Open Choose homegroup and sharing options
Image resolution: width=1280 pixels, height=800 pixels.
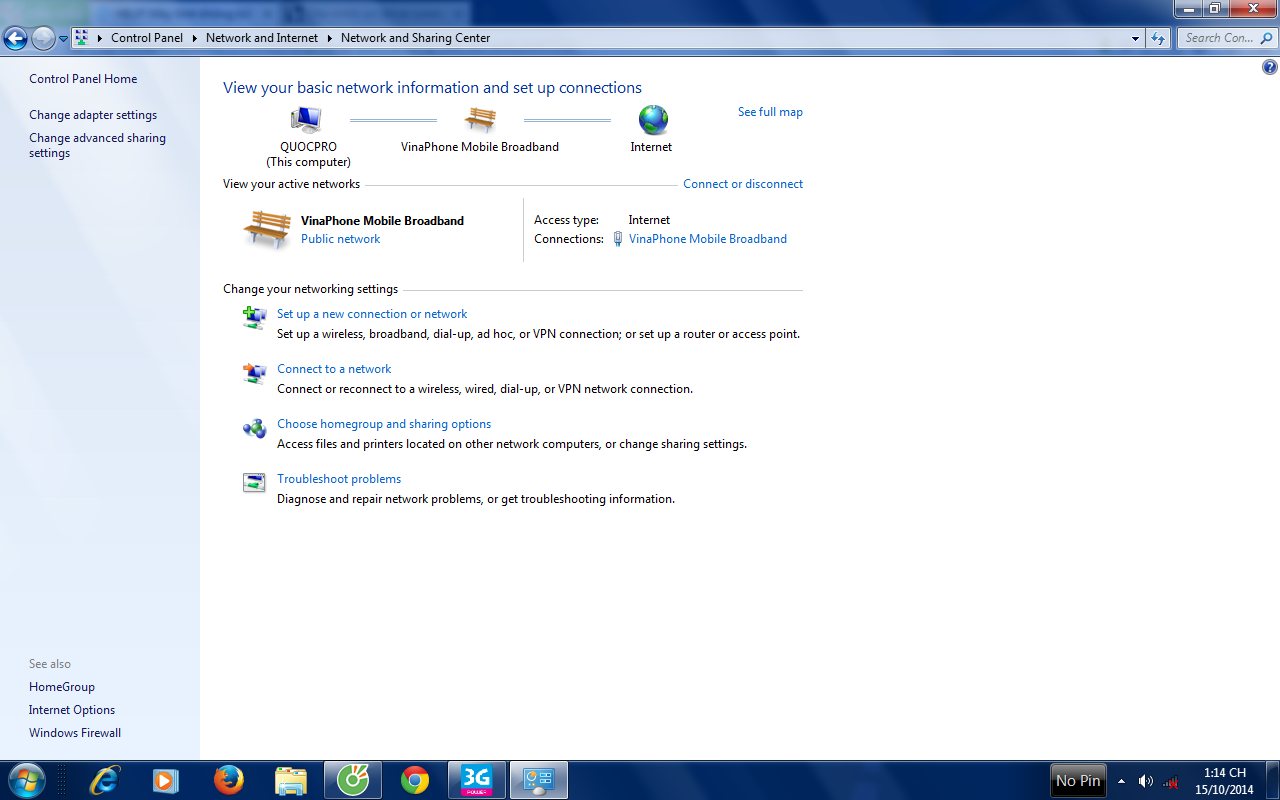[x=384, y=424]
